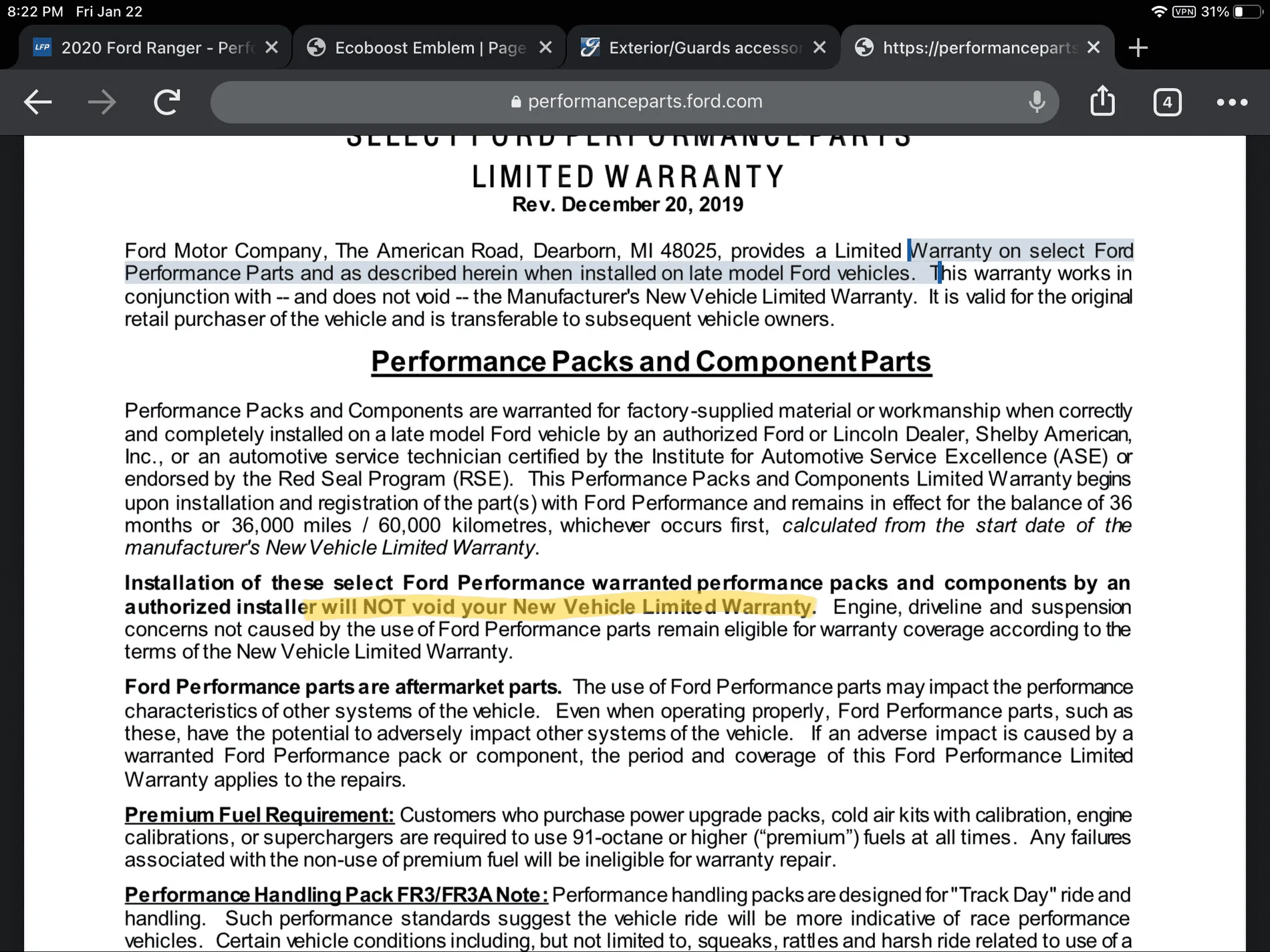Viewport: 1270px width, 952px height.
Task: Click 'Ford Performance parts are aftermarket parts.'
Action: tap(343, 687)
